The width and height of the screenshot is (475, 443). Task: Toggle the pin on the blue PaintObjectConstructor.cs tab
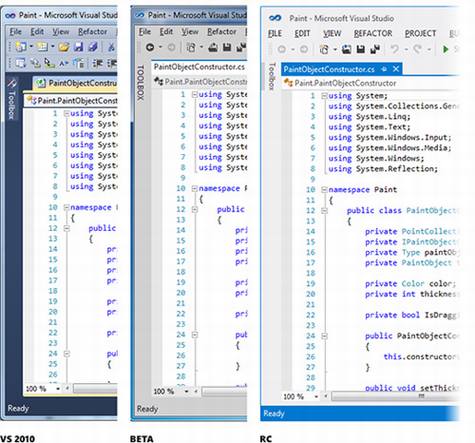click(x=384, y=69)
